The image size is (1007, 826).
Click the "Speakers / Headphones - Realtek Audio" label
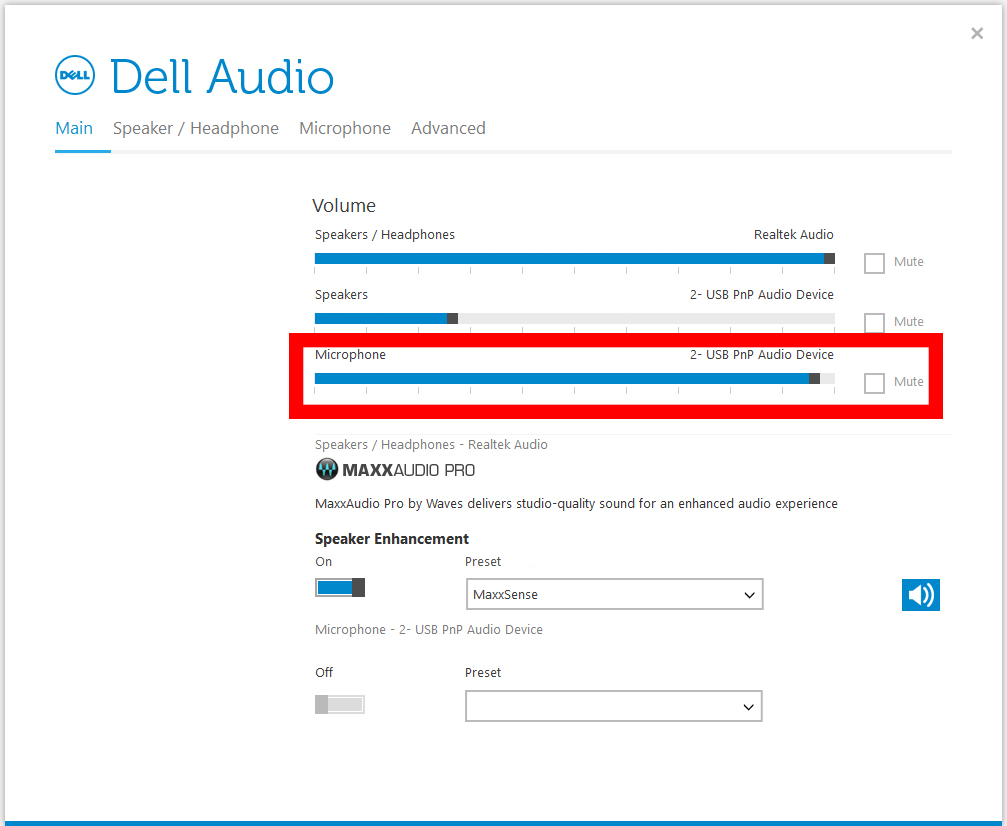(431, 444)
